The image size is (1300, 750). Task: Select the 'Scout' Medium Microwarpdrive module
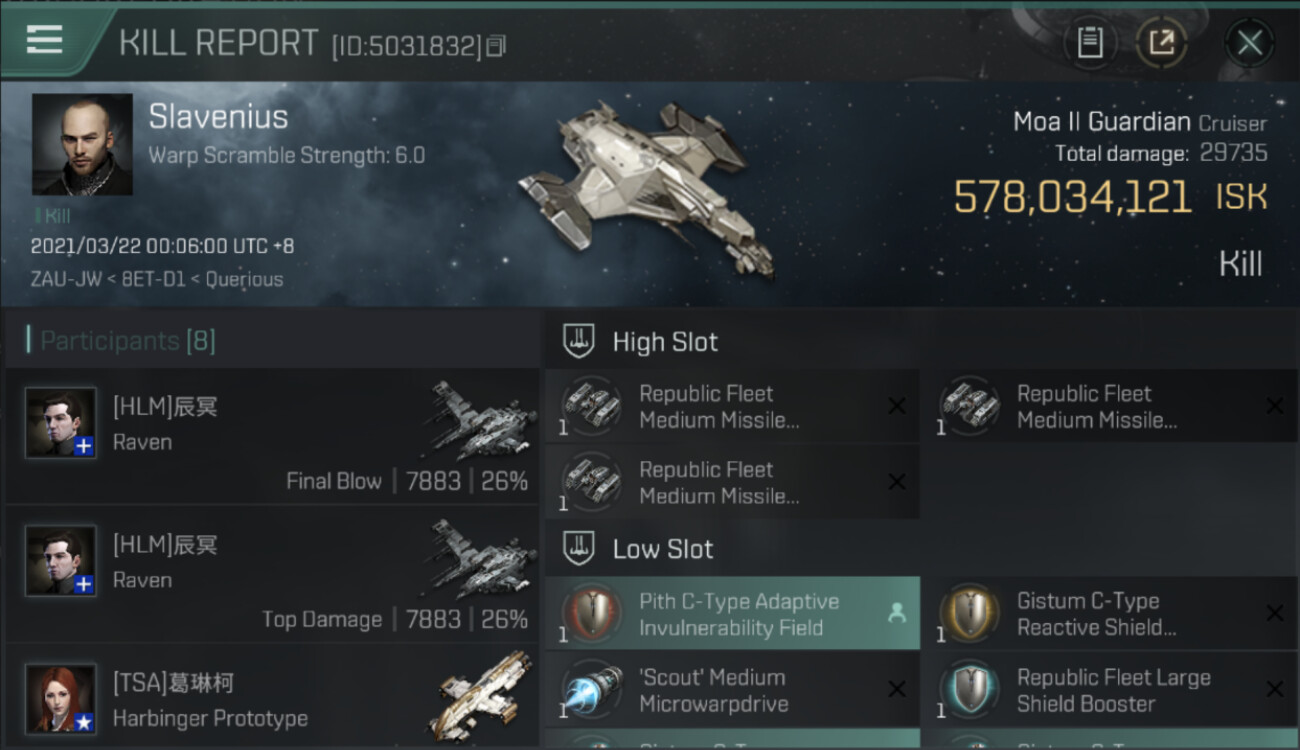(732, 690)
